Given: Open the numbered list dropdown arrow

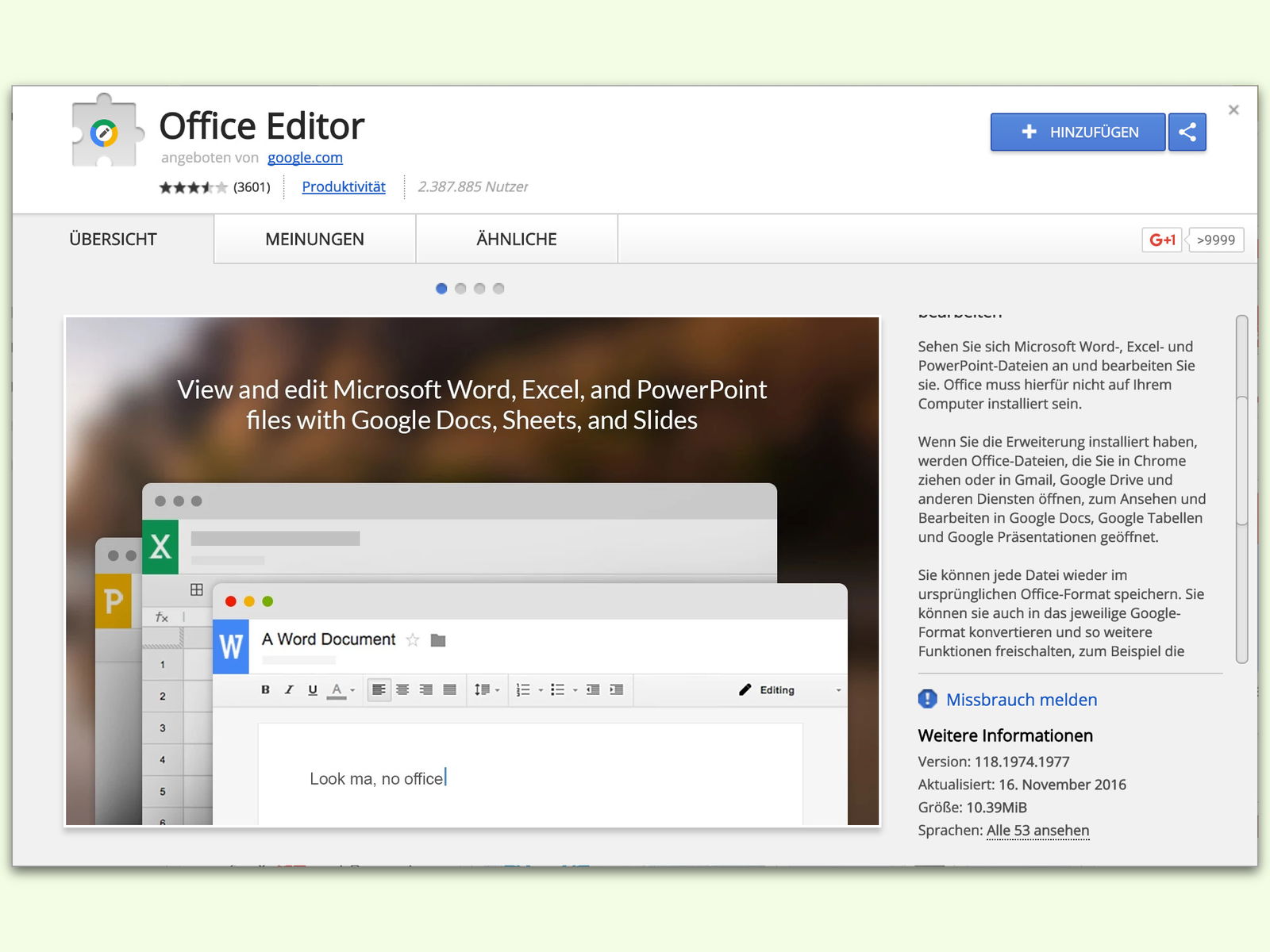Looking at the screenshot, I should tap(541, 691).
